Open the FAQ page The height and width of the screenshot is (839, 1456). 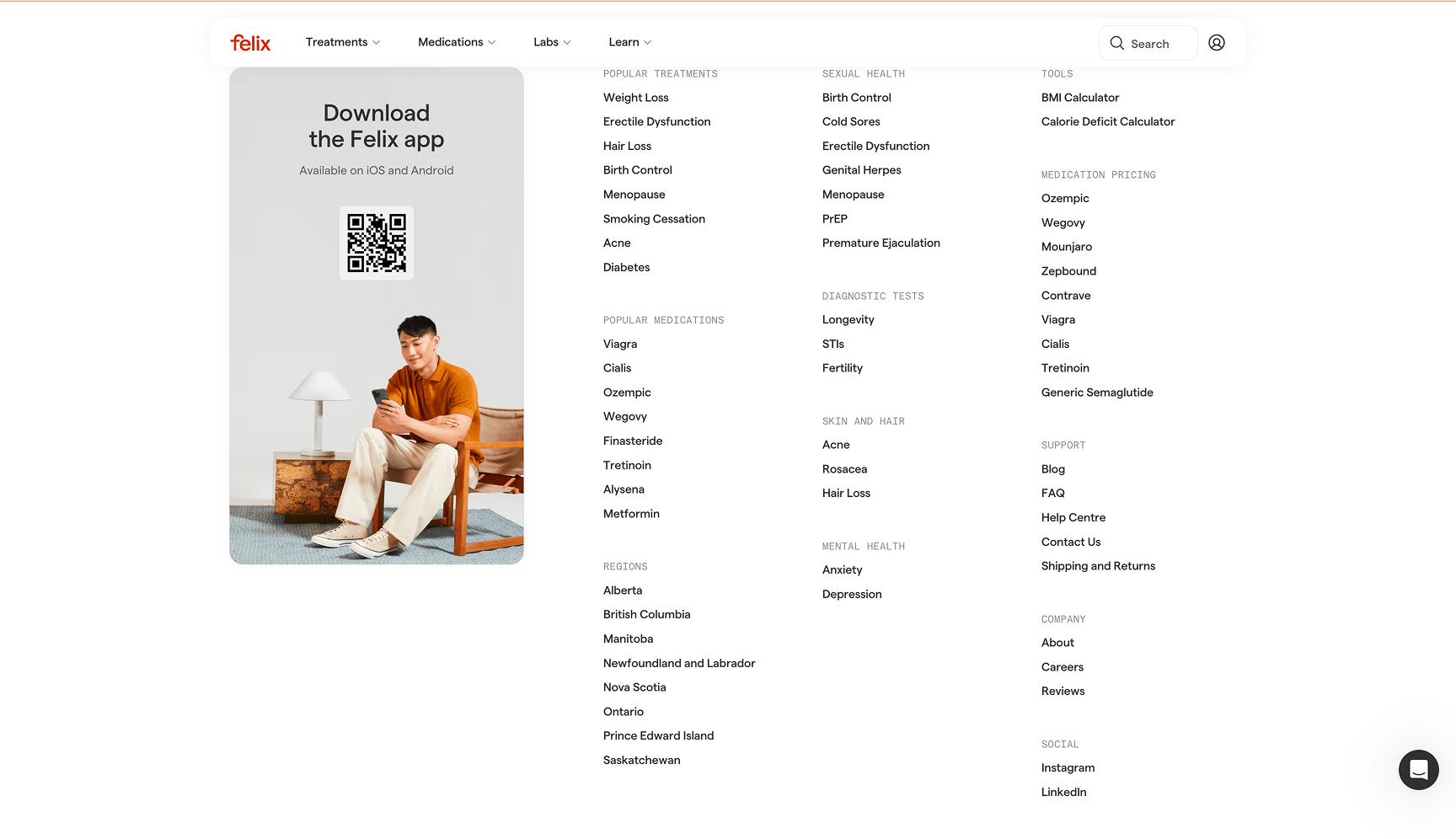[1052, 493]
